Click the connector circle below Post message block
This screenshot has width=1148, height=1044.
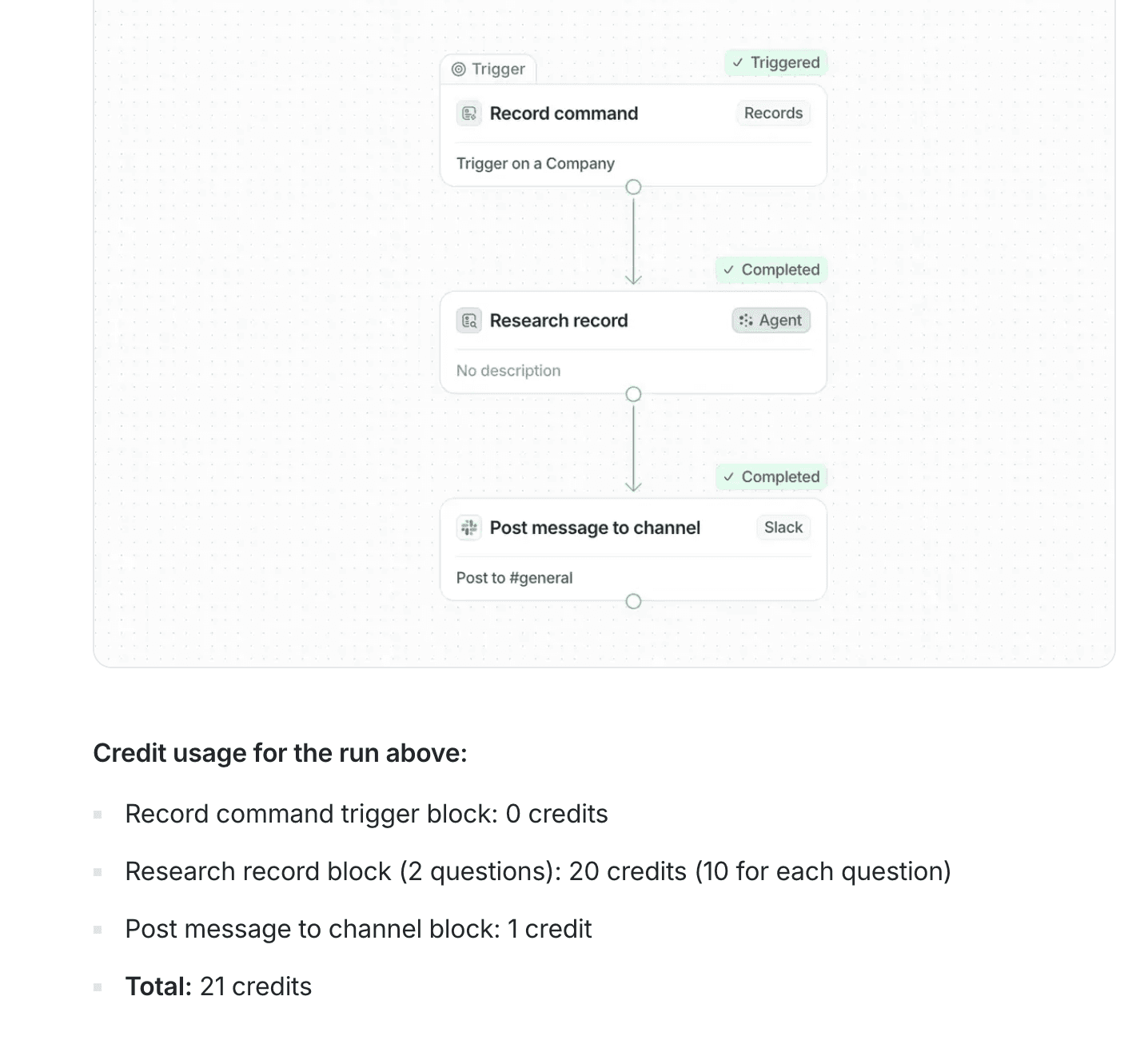(633, 601)
